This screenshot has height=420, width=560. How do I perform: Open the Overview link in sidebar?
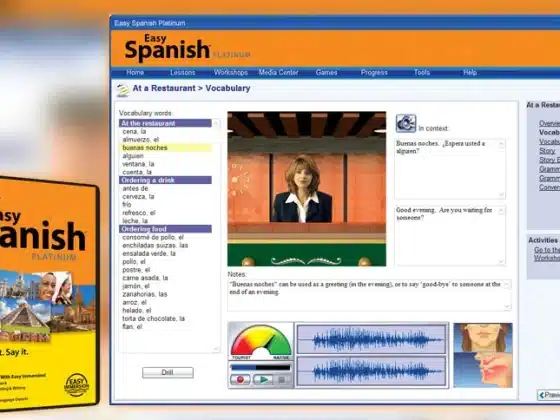coord(549,123)
